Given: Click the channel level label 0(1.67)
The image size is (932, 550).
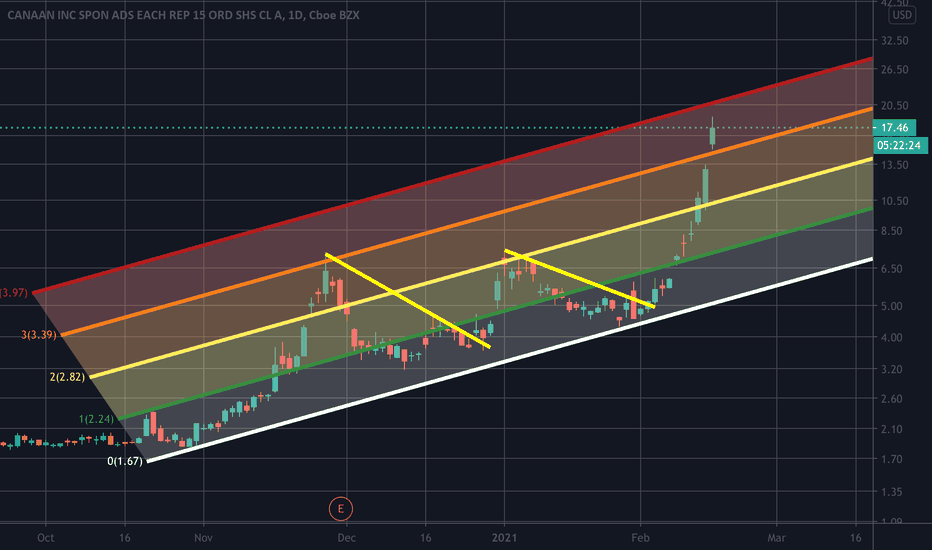Looking at the screenshot, I should point(125,461).
